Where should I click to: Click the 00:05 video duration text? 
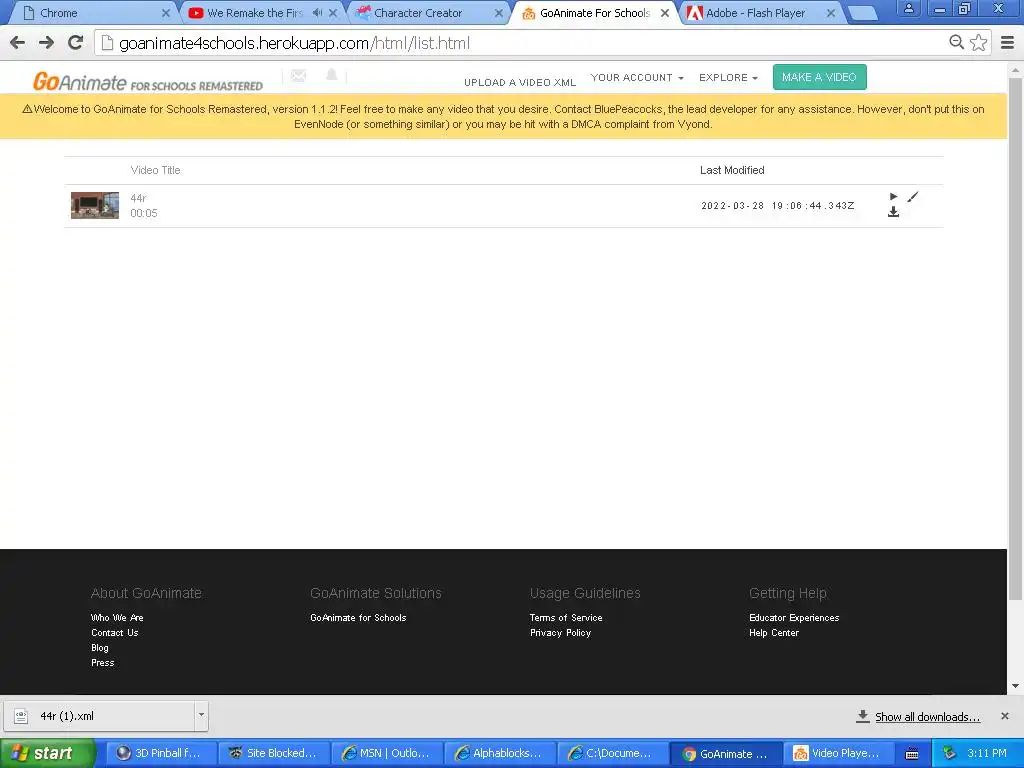tap(144, 213)
